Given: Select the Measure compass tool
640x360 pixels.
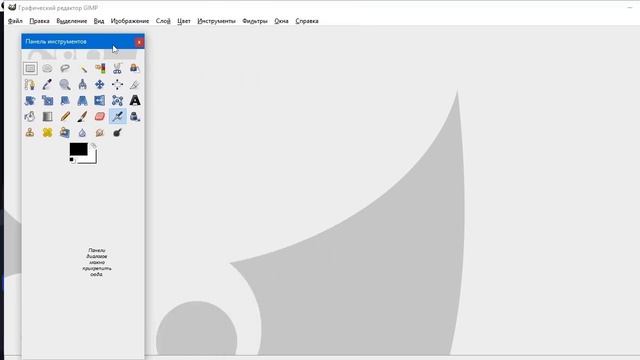Looking at the screenshot, I should click(82, 84).
